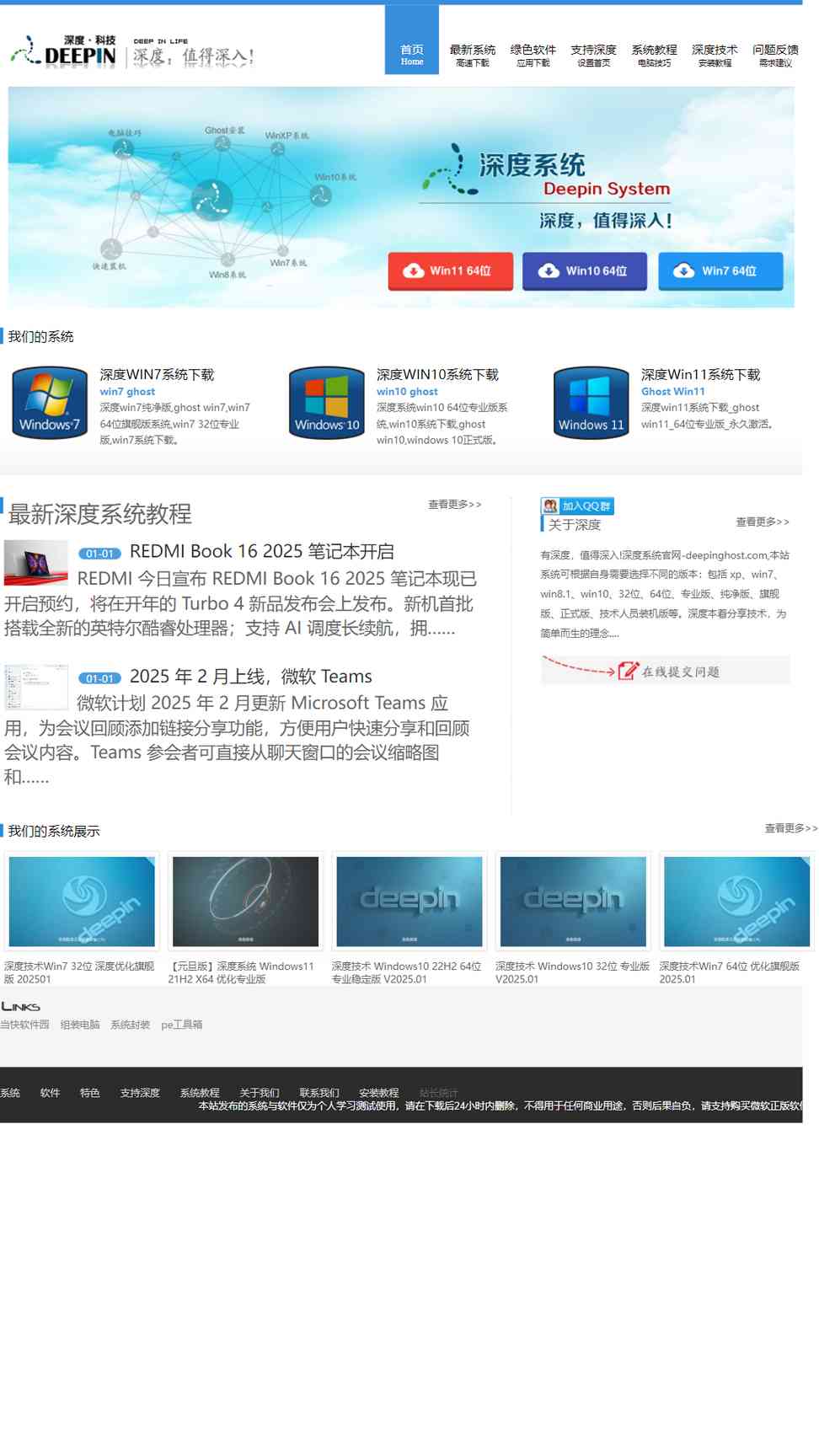Open the 当快软件园 friend link
Image resolution: width=819 pixels, height=1456 pixels.
coord(24,1025)
